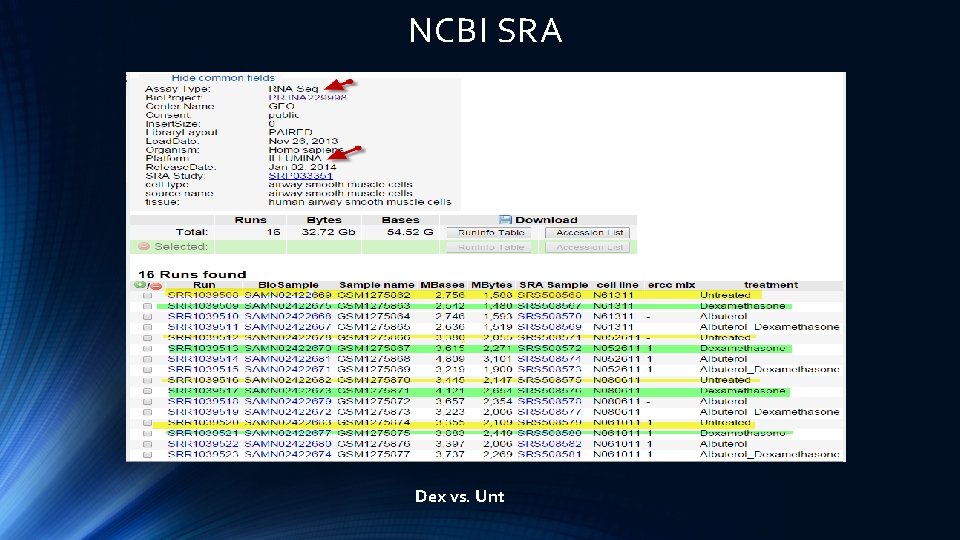The height and width of the screenshot is (540, 960).
Task: Click 'human airway smooth muscle cells' tissue value
Action: coord(359,201)
